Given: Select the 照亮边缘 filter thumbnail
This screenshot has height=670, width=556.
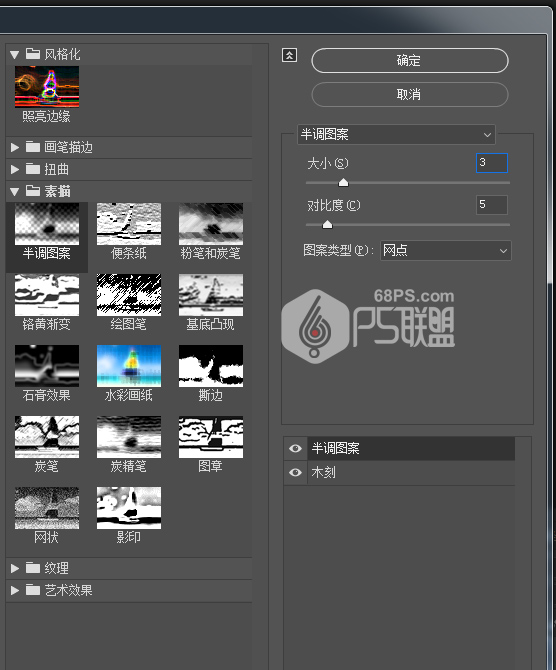Looking at the screenshot, I should click(47, 87).
